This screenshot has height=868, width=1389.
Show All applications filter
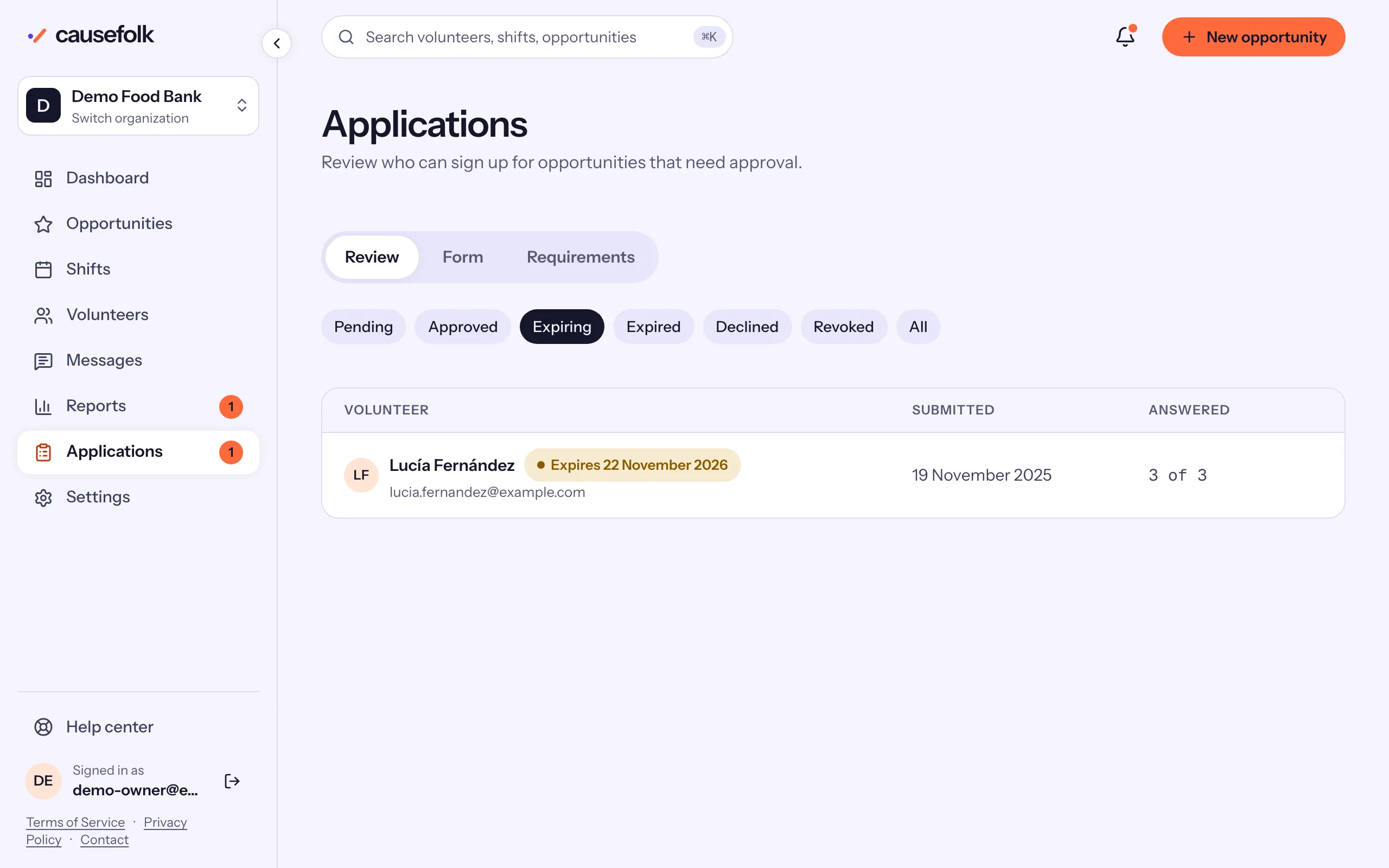tap(918, 327)
